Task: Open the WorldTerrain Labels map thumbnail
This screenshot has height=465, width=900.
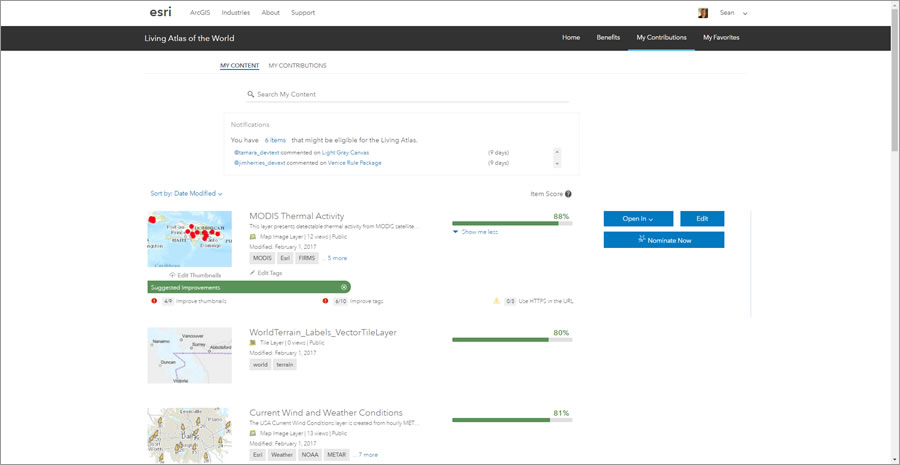Action: coord(189,355)
